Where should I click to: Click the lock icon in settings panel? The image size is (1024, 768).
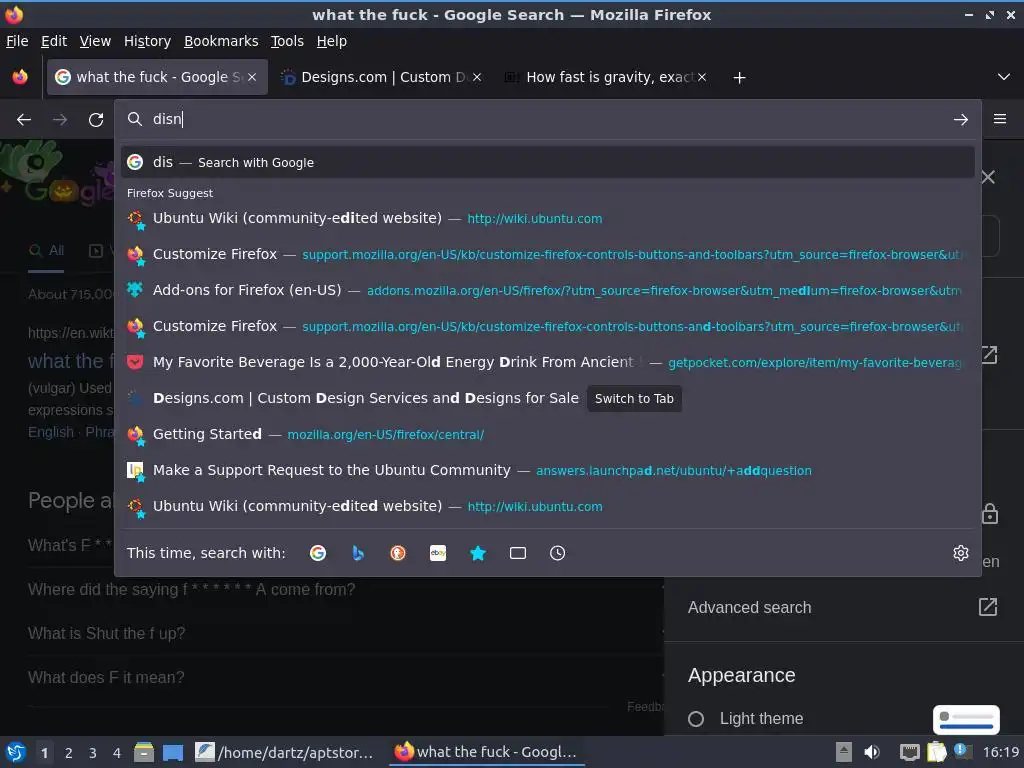coord(990,514)
